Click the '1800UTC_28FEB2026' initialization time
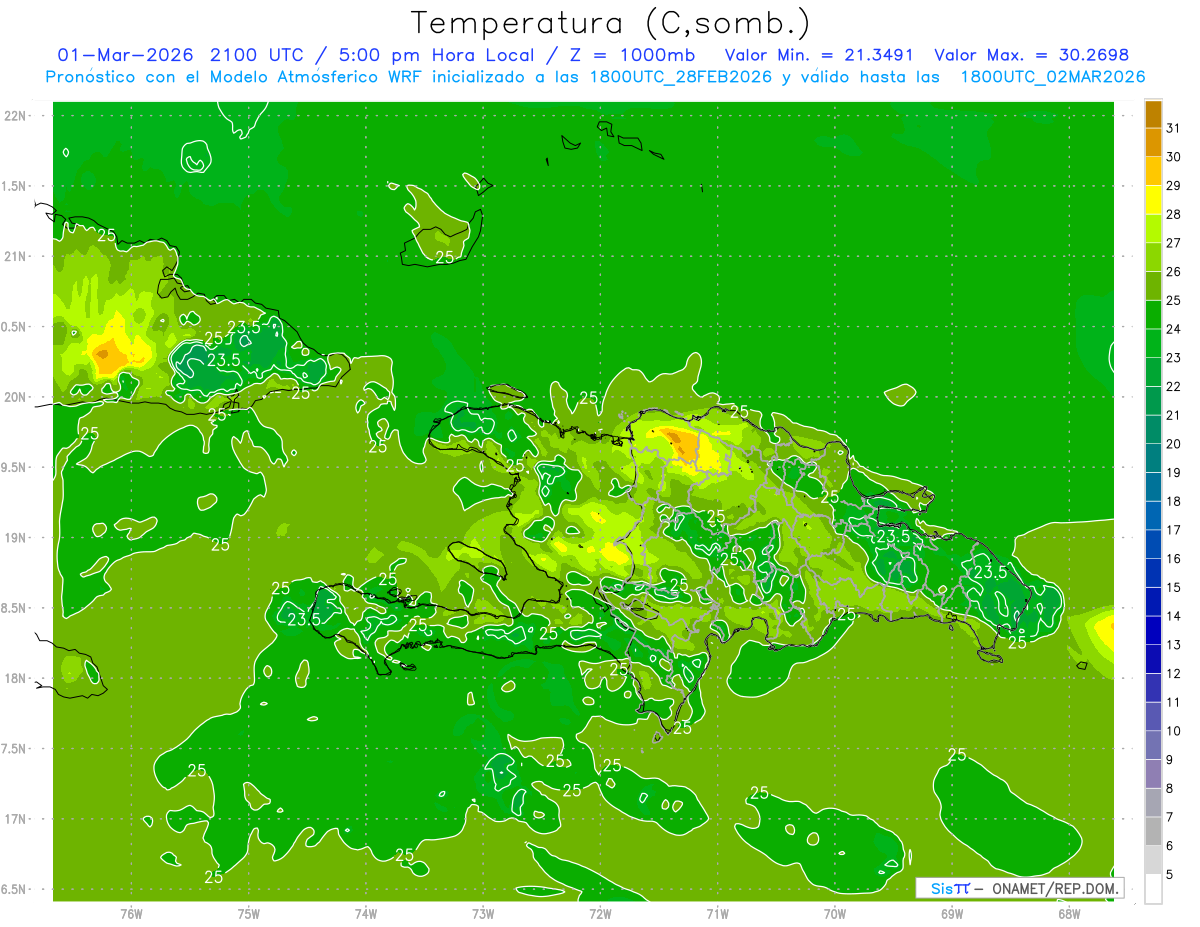Viewport: 1200px width, 927px height. 683,76
